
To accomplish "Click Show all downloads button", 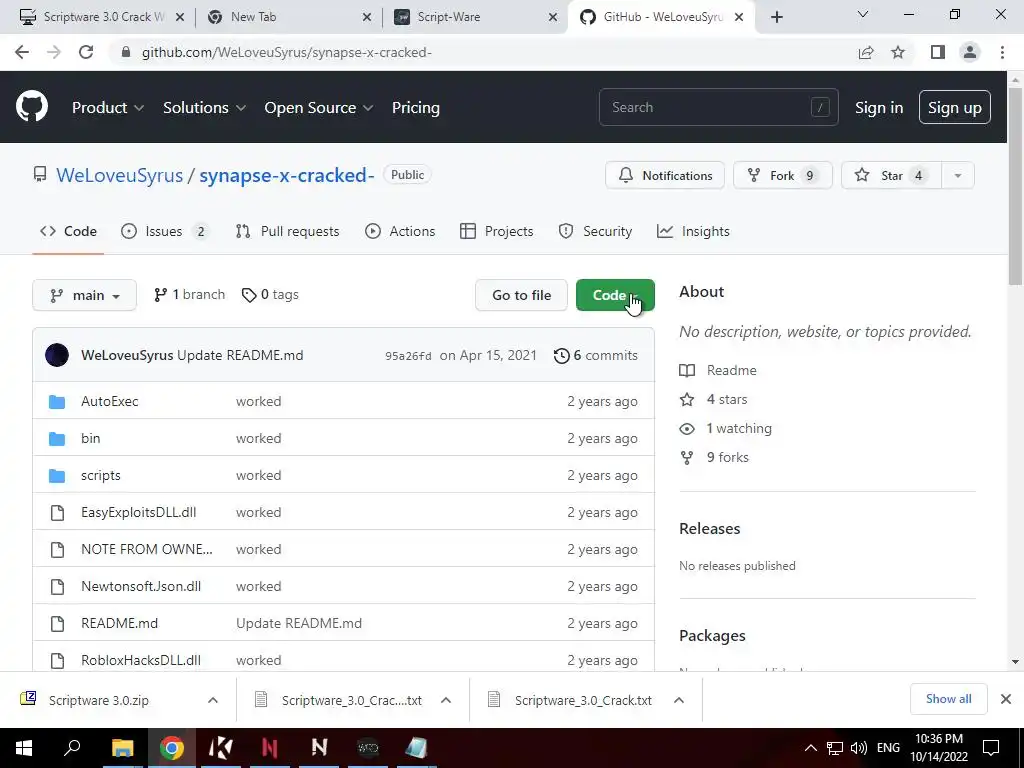I will coord(948,699).
